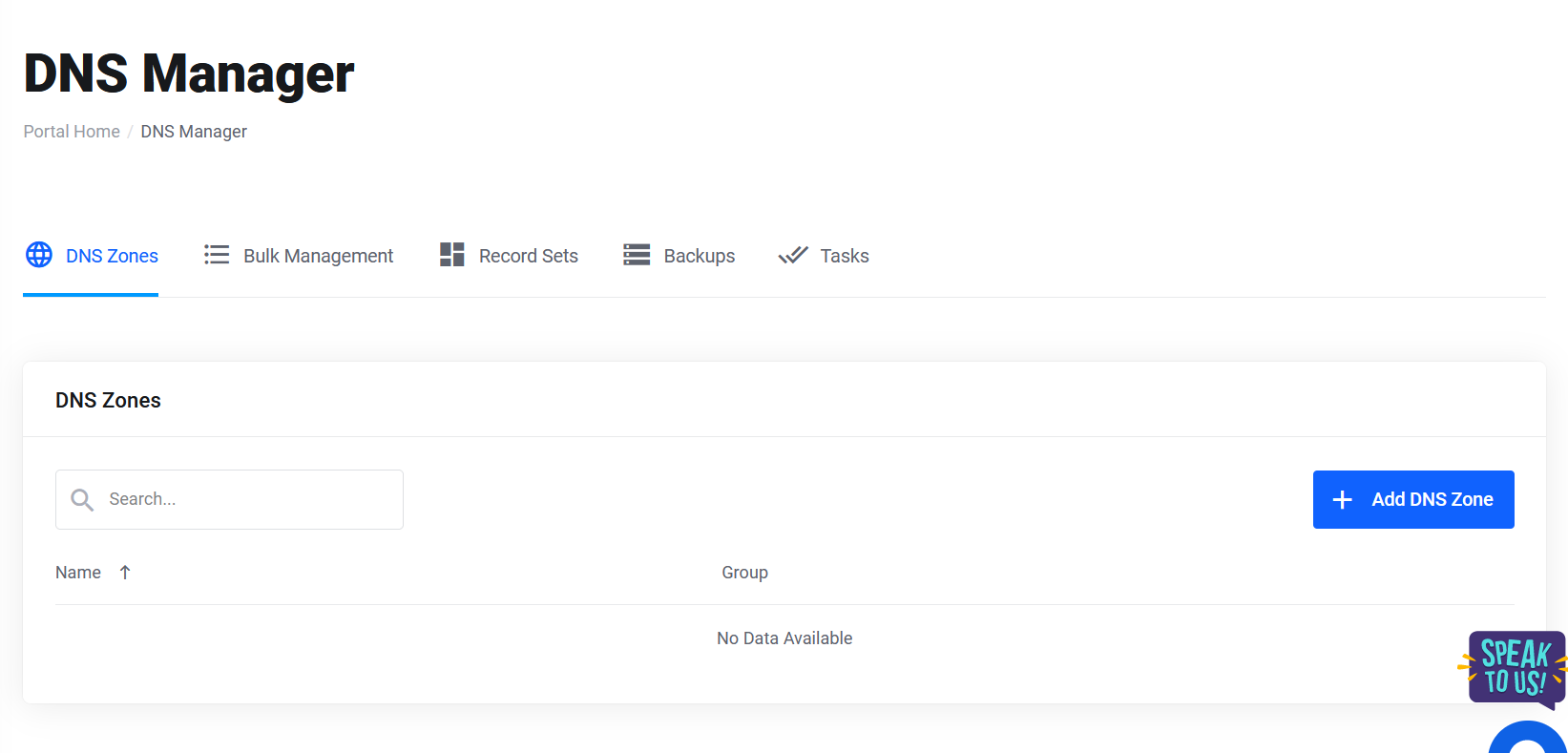This screenshot has height=753, width=1568.
Task: Click the plus icon on Add DNS Zone
Action: click(x=1342, y=499)
